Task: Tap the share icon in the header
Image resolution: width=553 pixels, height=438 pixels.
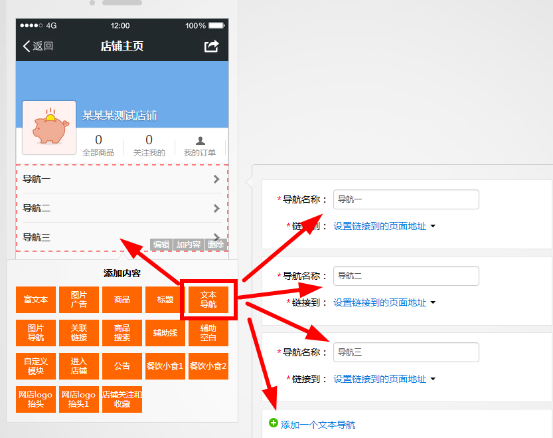Action: pos(212,46)
